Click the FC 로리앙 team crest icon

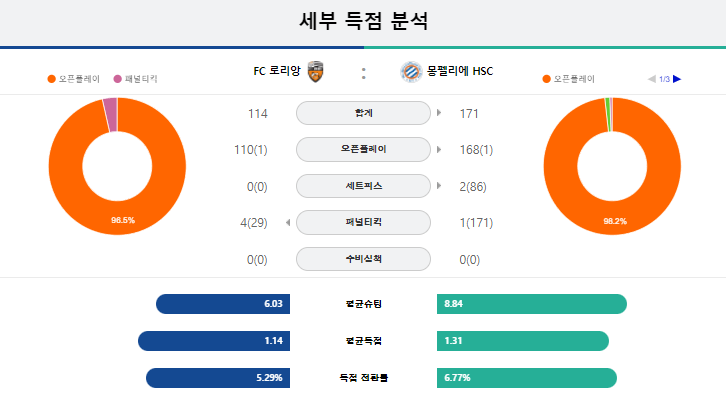[x=315, y=72]
